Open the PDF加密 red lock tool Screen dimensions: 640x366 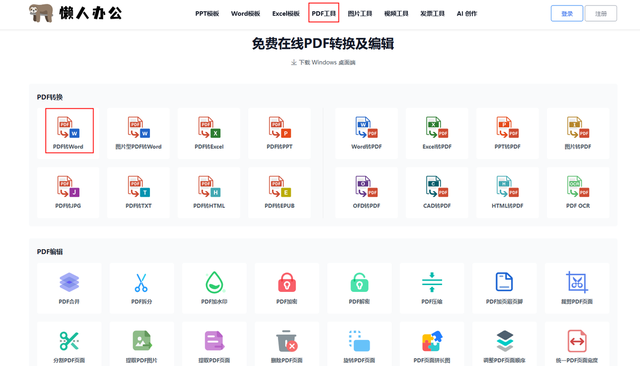pos(287,288)
